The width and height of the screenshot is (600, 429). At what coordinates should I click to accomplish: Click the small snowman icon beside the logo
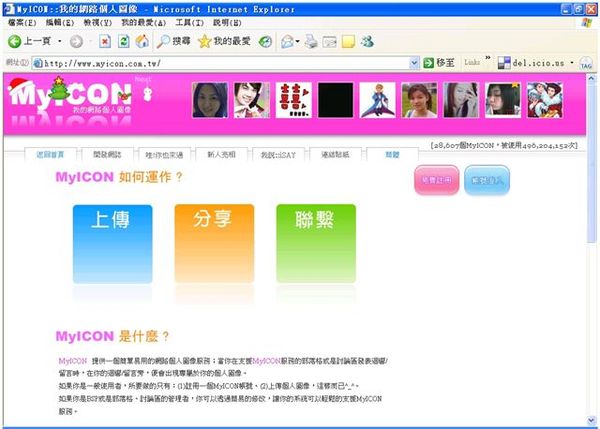pyautogui.click(x=147, y=94)
